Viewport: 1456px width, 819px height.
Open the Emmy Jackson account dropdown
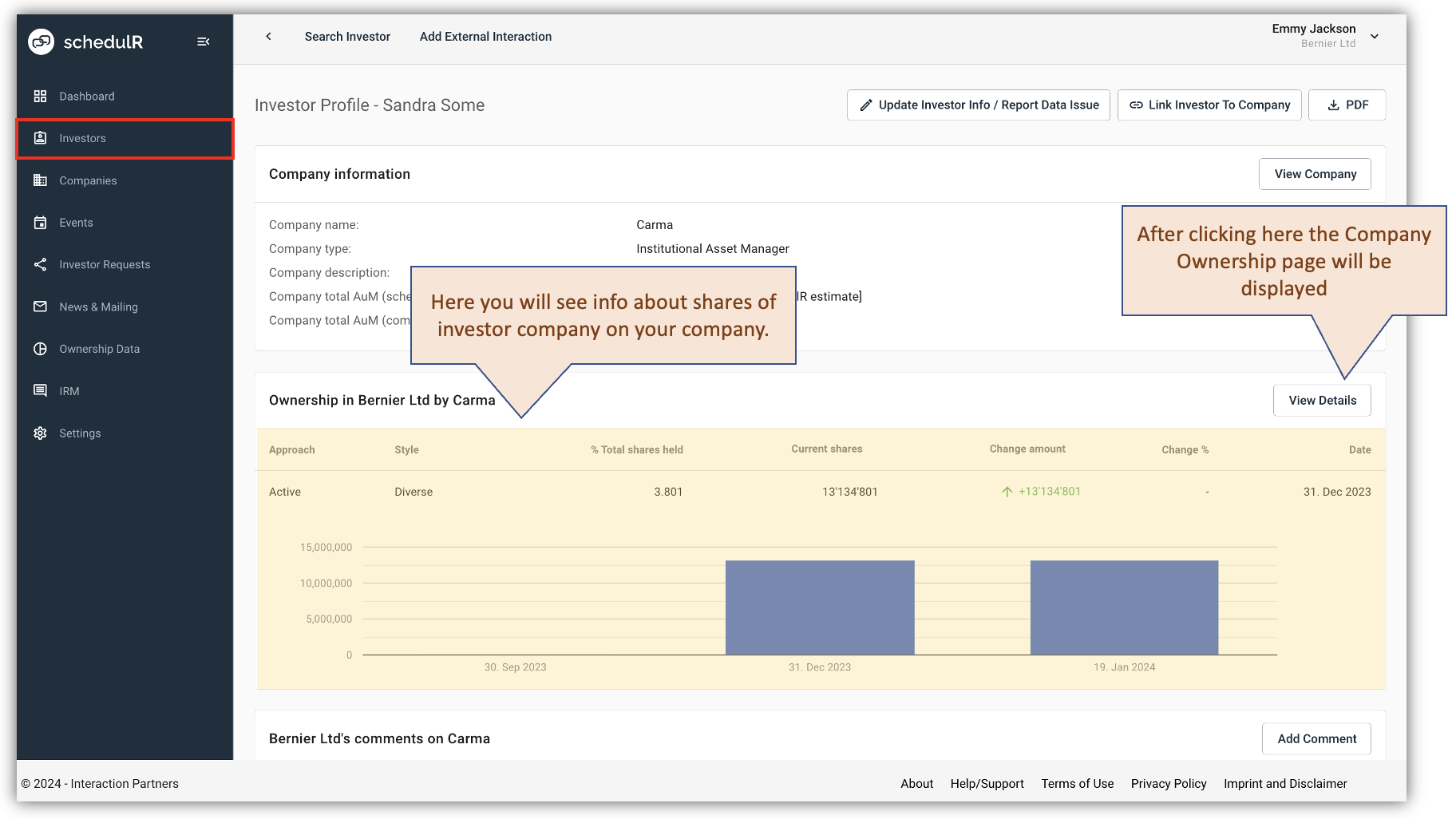point(1374,36)
